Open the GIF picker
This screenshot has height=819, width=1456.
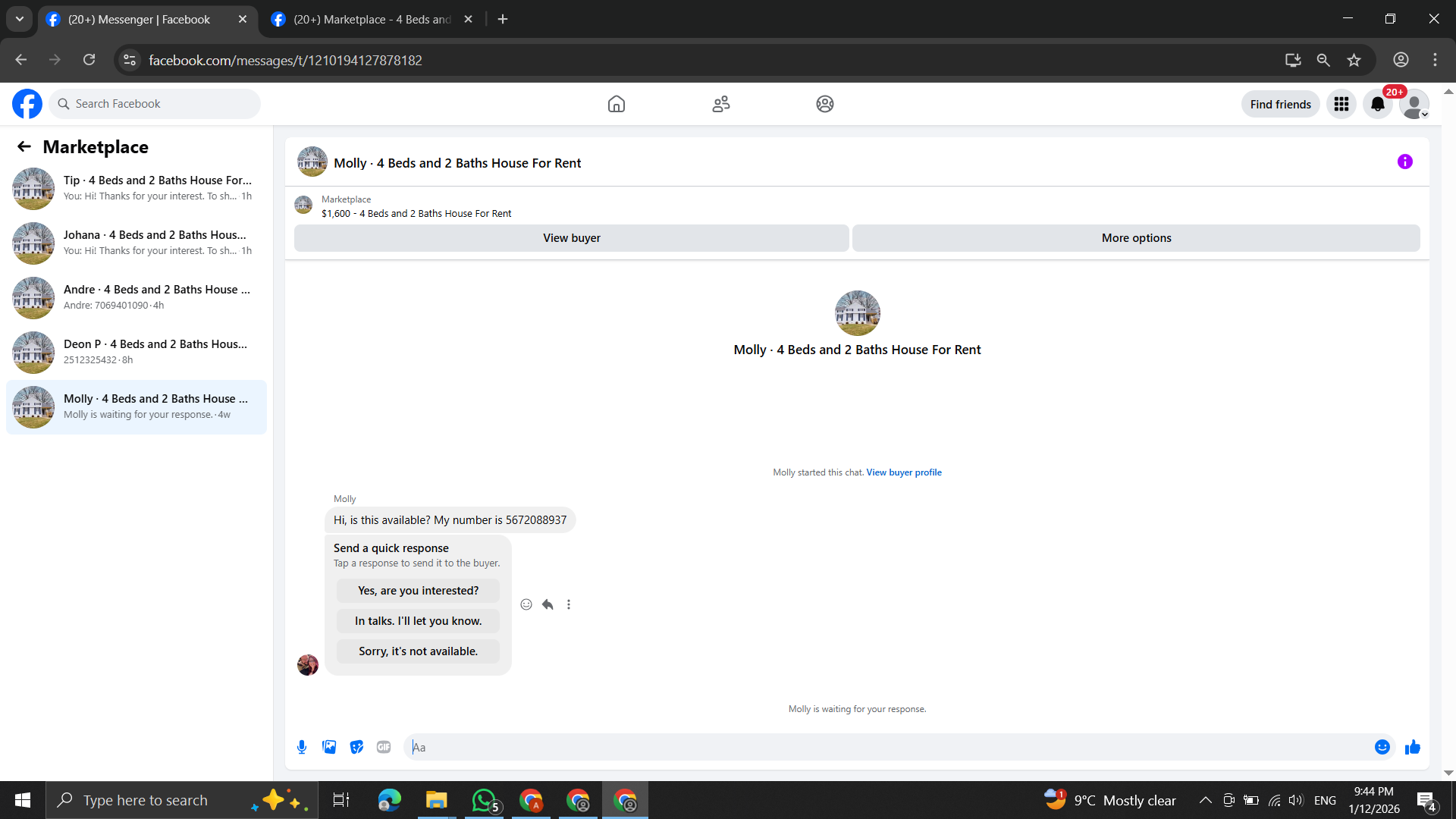click(x=384, y=747)
